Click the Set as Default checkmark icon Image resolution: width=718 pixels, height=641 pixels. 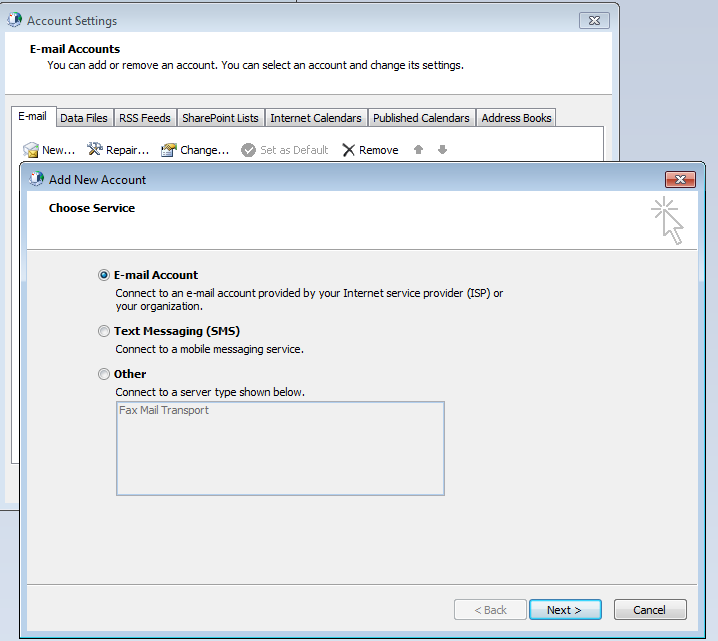click(248, 150)
